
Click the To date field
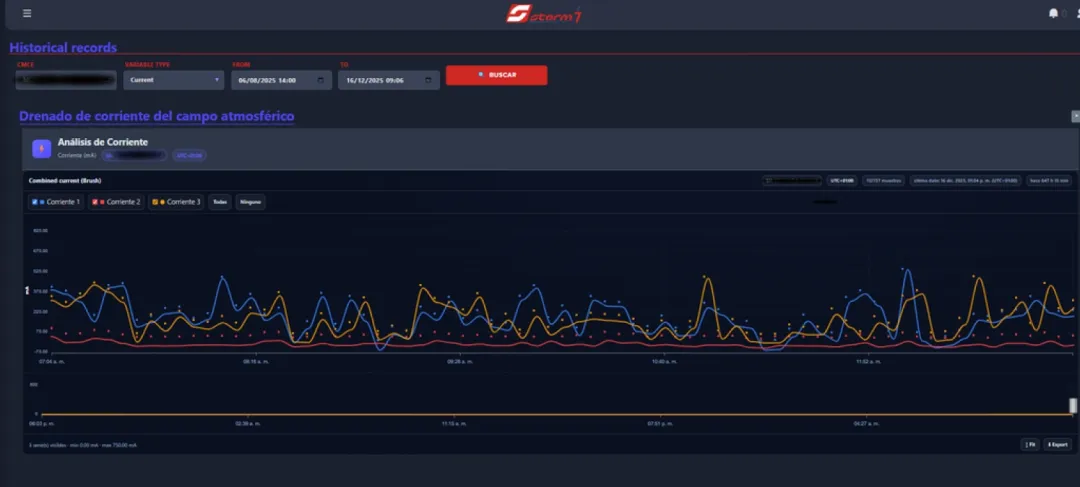388,80
